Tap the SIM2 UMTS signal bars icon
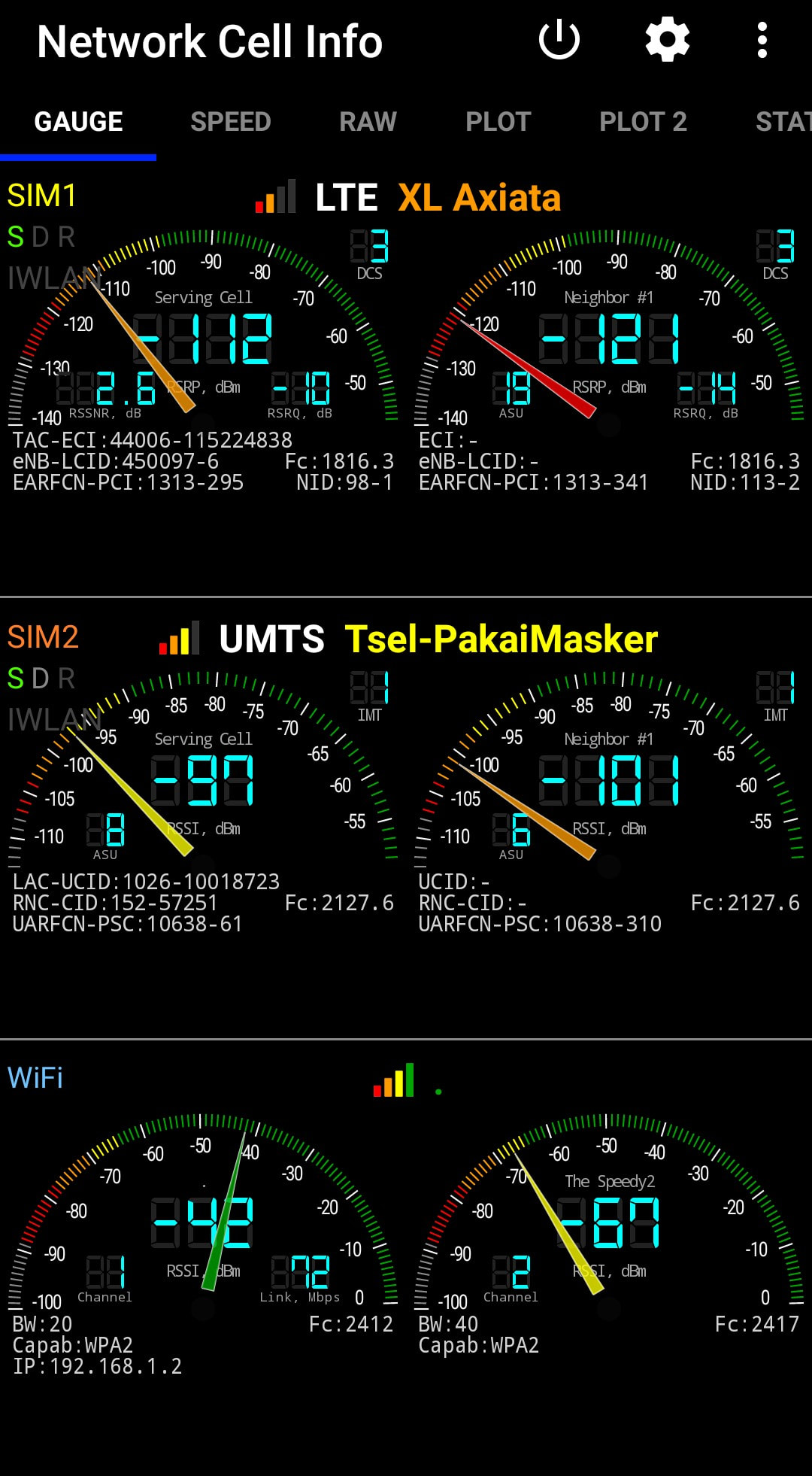The image size is (812, 1476). tap(179, 638)
